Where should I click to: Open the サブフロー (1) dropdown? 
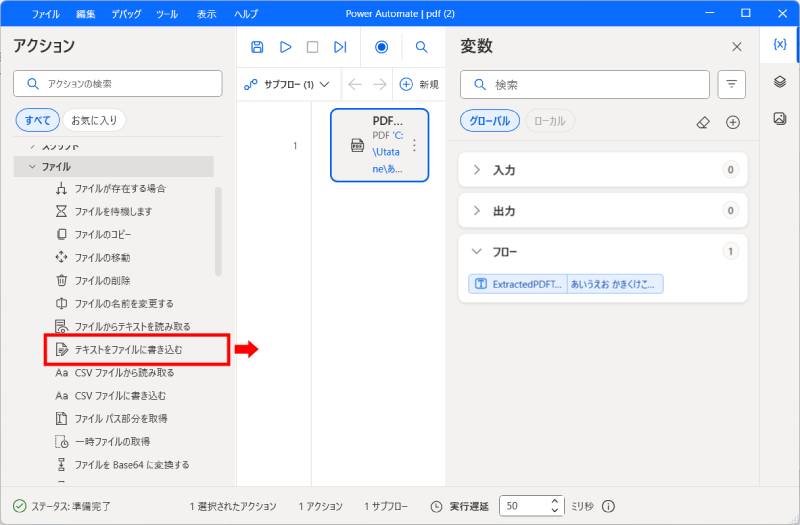coord(287,84)
